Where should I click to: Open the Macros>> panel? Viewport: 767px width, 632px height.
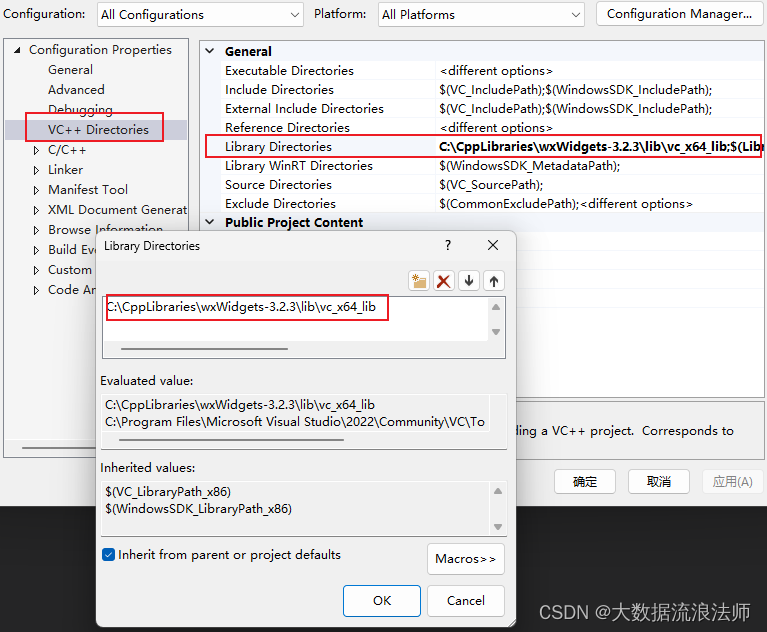(466, 559)
